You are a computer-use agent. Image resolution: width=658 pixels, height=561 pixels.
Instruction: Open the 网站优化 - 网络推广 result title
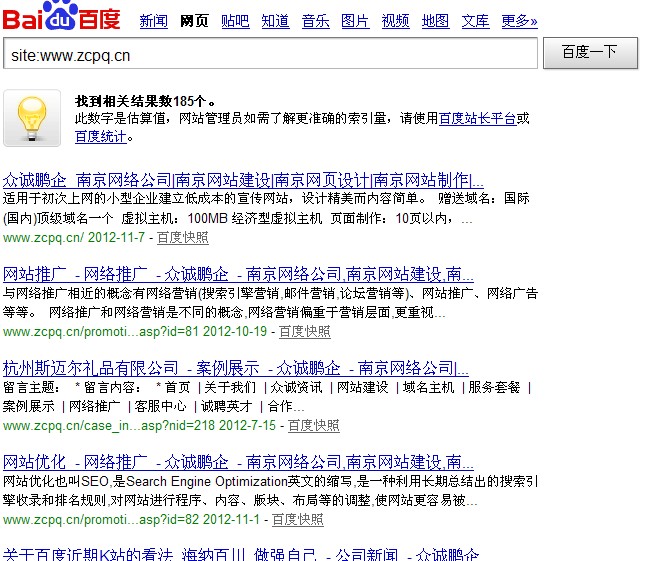point(238,462)
